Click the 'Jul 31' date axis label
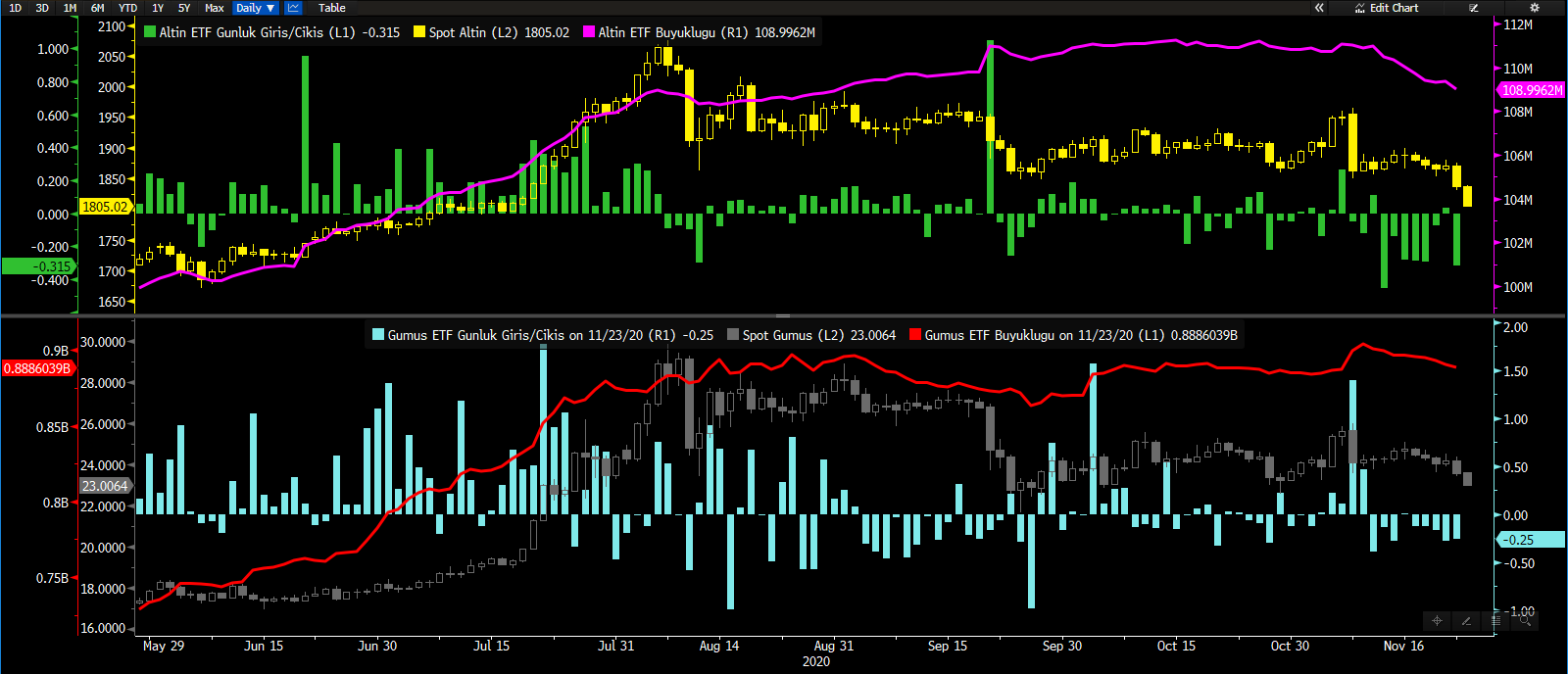The height and width of the screenshot is (674, 1568). [x=616, y=646]
